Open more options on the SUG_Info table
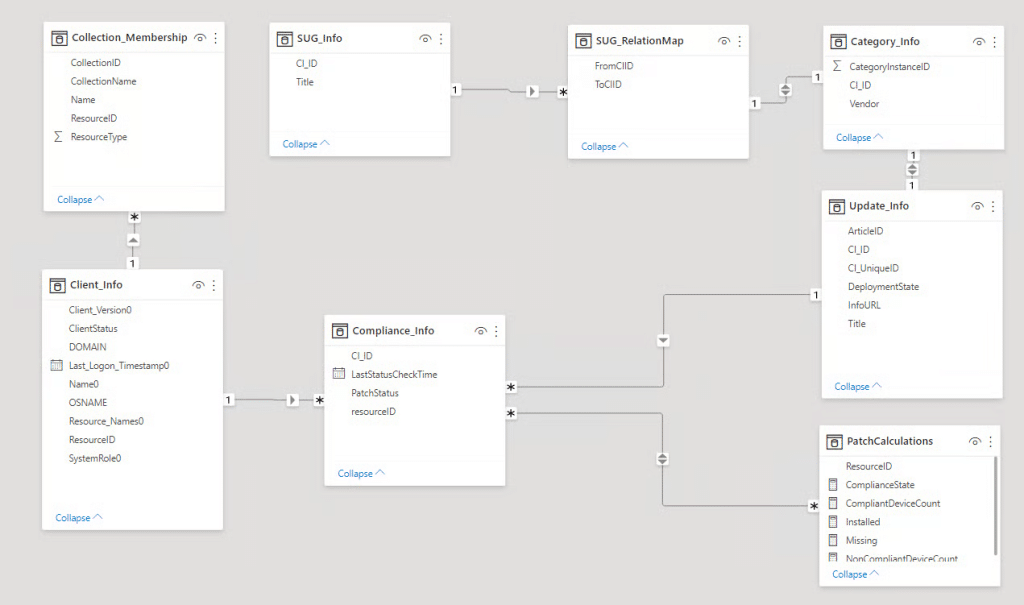1024x605 pixels. 441,39
